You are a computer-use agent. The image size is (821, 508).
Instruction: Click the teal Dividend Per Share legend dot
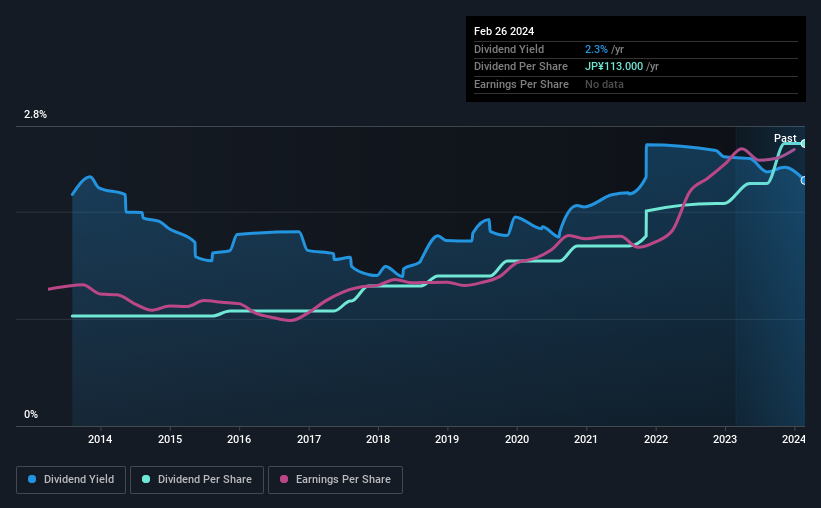[x=146, y=479]
